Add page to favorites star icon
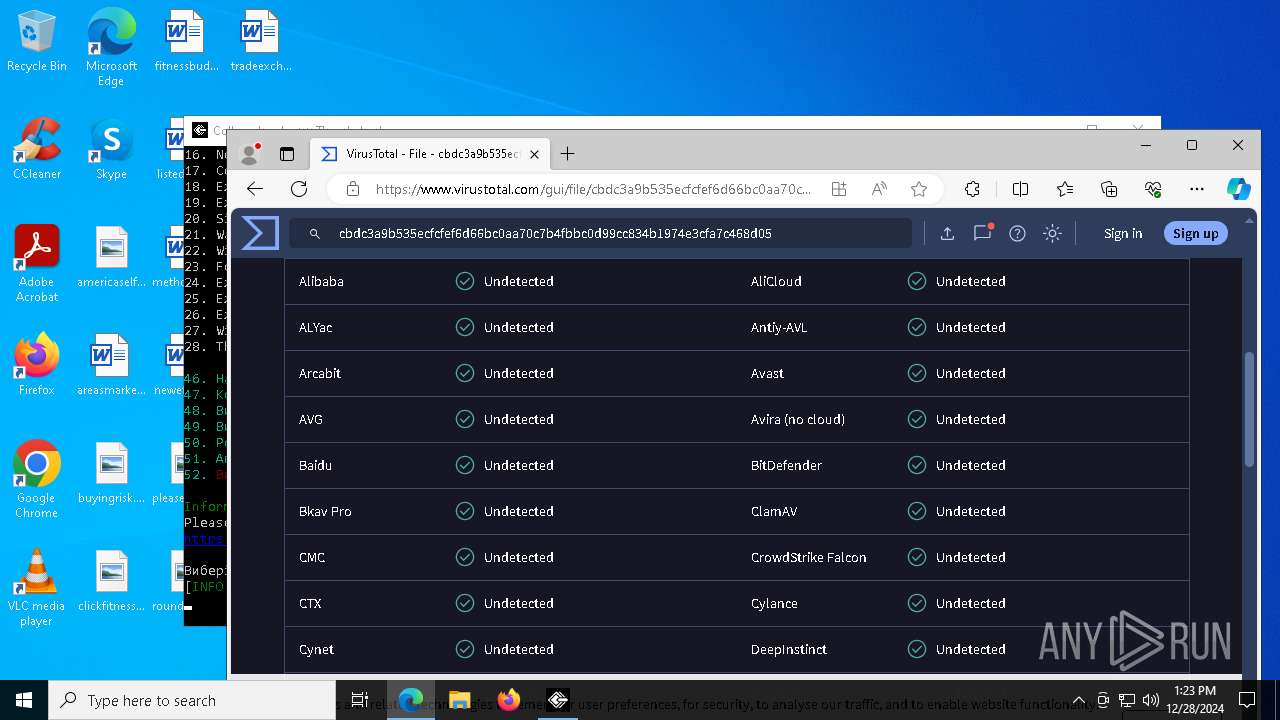Image resolution: width=1280 pixels, height=720 pixels. (x=919, y=189)
